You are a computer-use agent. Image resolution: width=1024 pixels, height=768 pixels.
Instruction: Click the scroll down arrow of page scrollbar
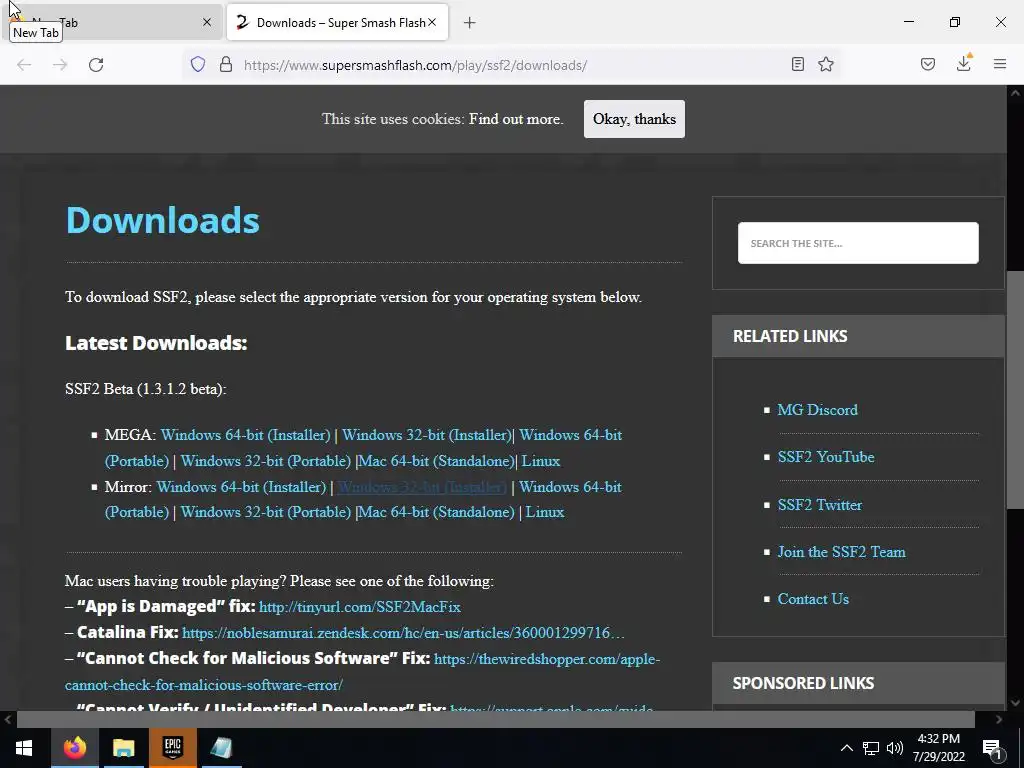point(1015,703)
